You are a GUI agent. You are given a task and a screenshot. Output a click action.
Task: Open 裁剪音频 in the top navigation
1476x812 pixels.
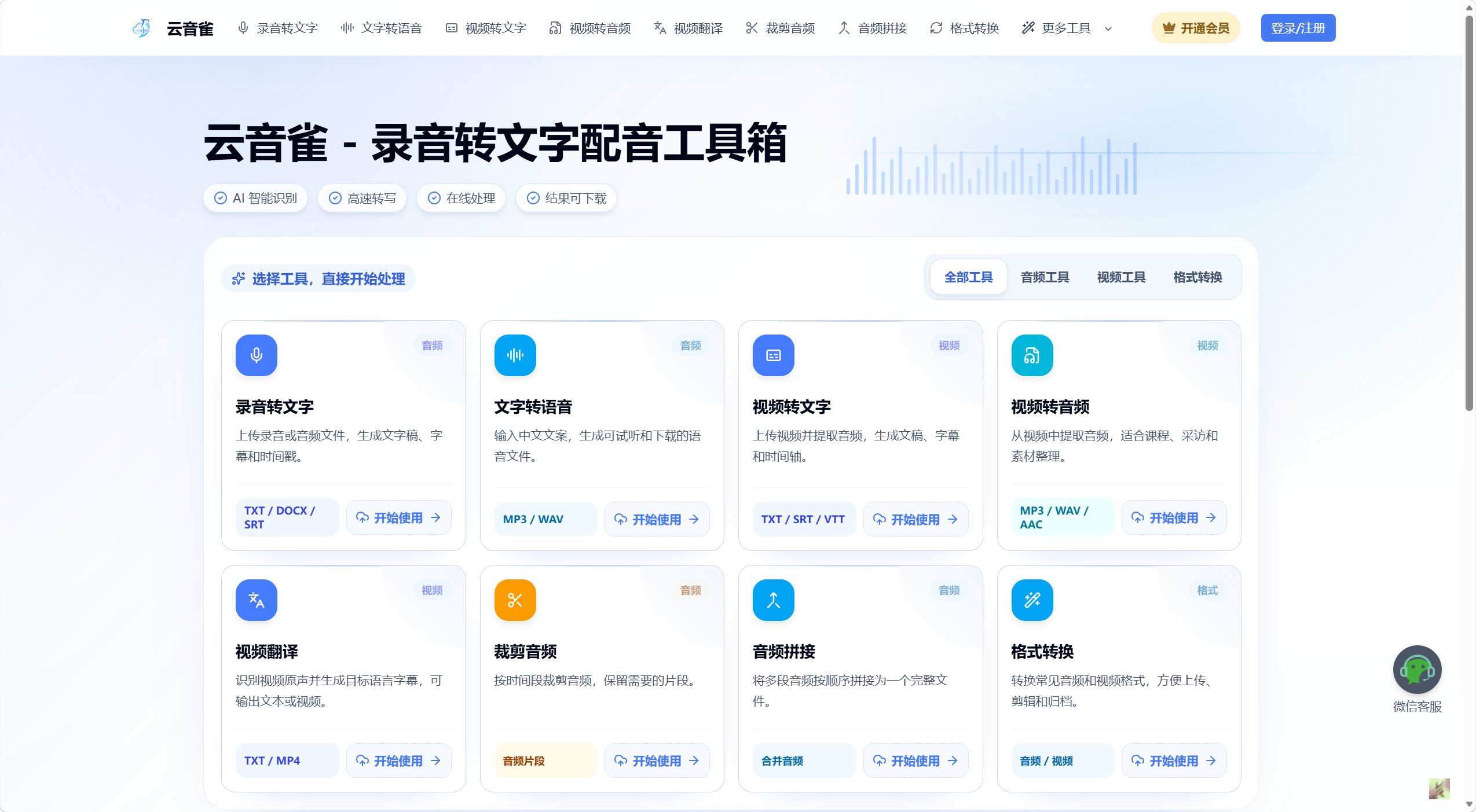coord(781,28)
